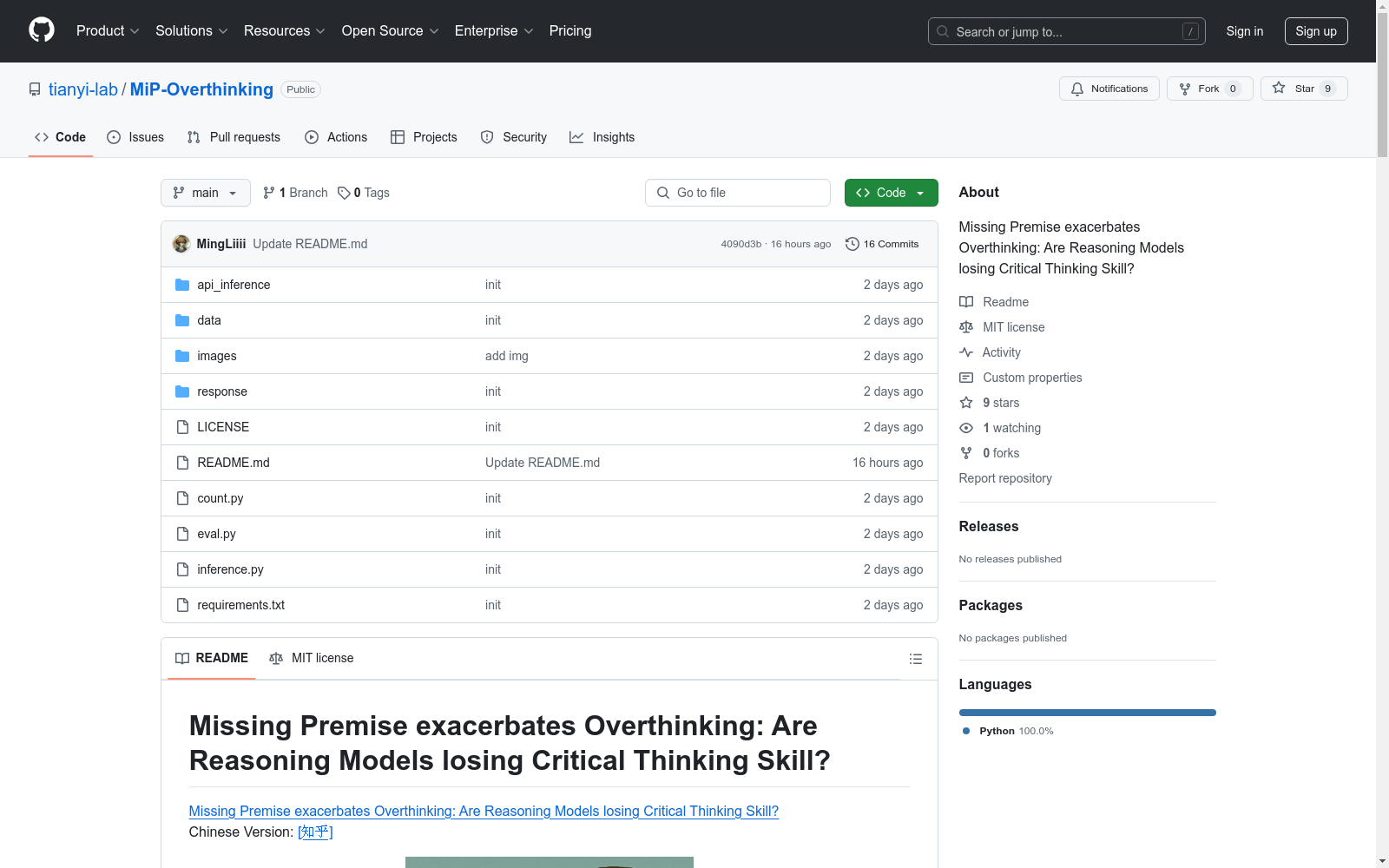Open the main branch selector dropdown
Screen dimensions: 1389x868
click(x=206, y=193)
